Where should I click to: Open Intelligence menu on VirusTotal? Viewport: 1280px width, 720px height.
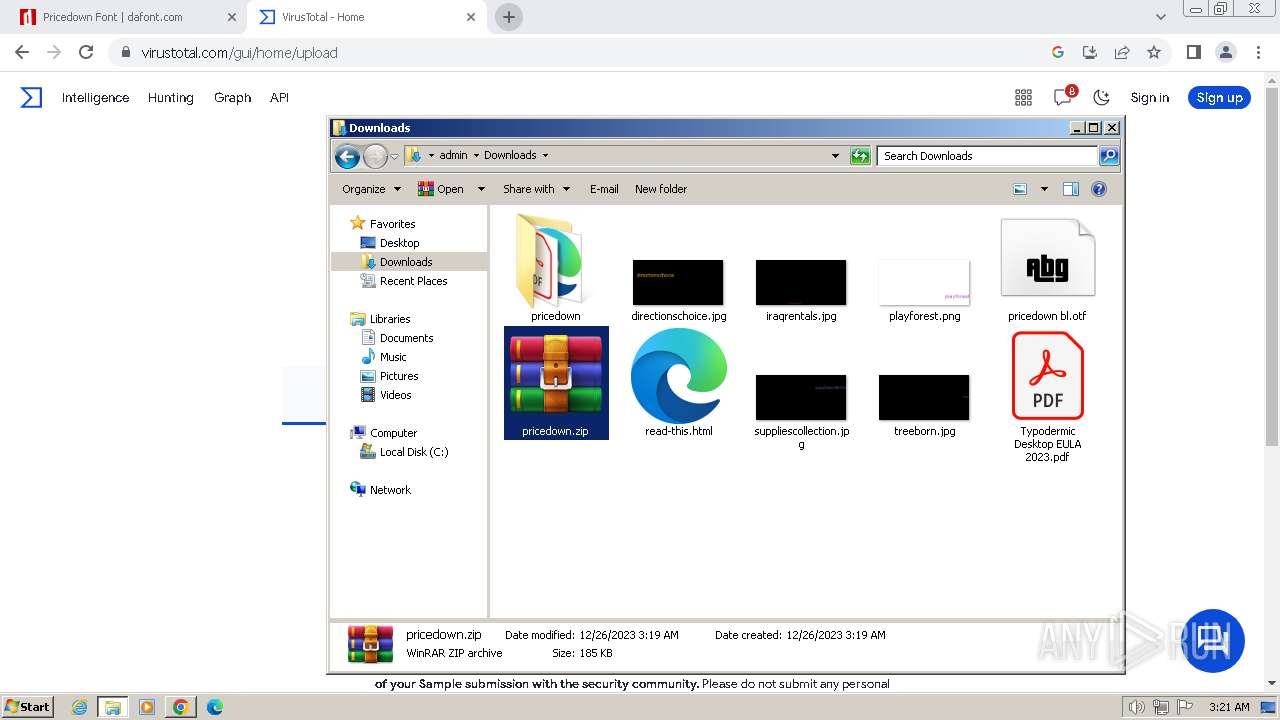(x=95, y=97)
